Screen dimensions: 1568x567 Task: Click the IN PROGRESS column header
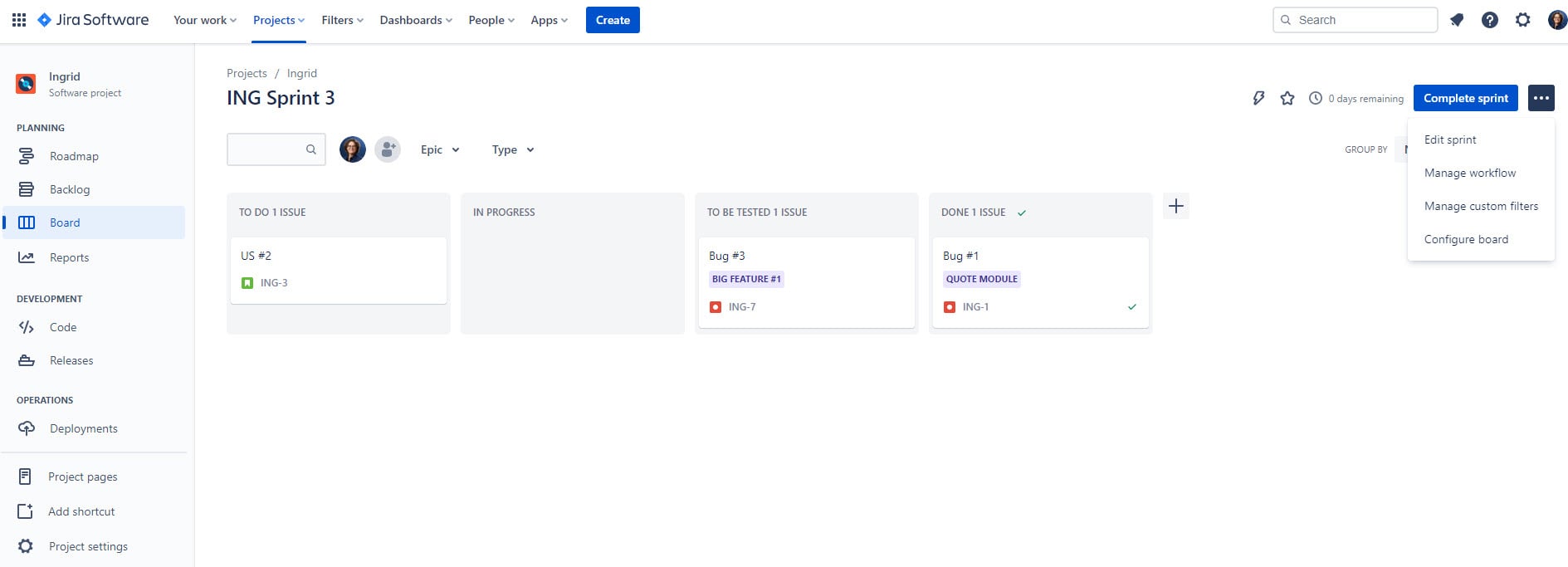[504, 213]
